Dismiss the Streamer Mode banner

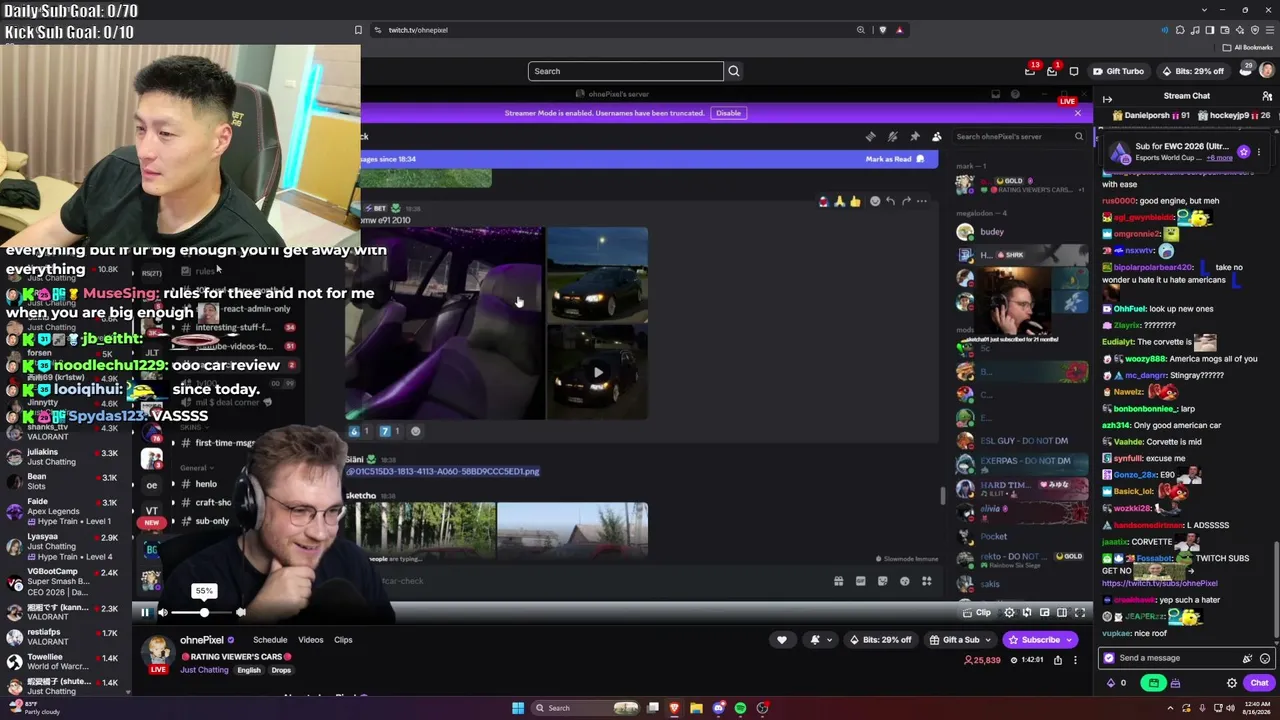[x=1078, y=112]
